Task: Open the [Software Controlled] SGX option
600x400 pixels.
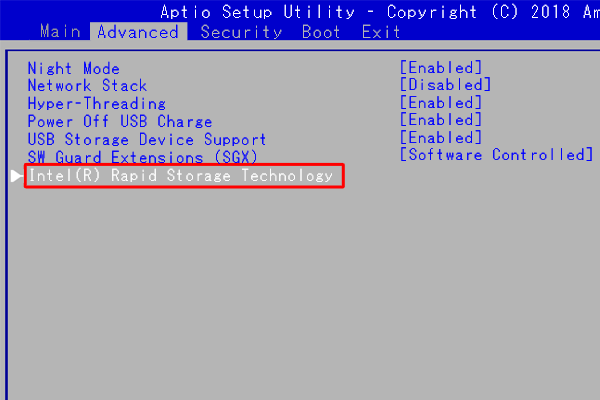Action: [496, 156]
